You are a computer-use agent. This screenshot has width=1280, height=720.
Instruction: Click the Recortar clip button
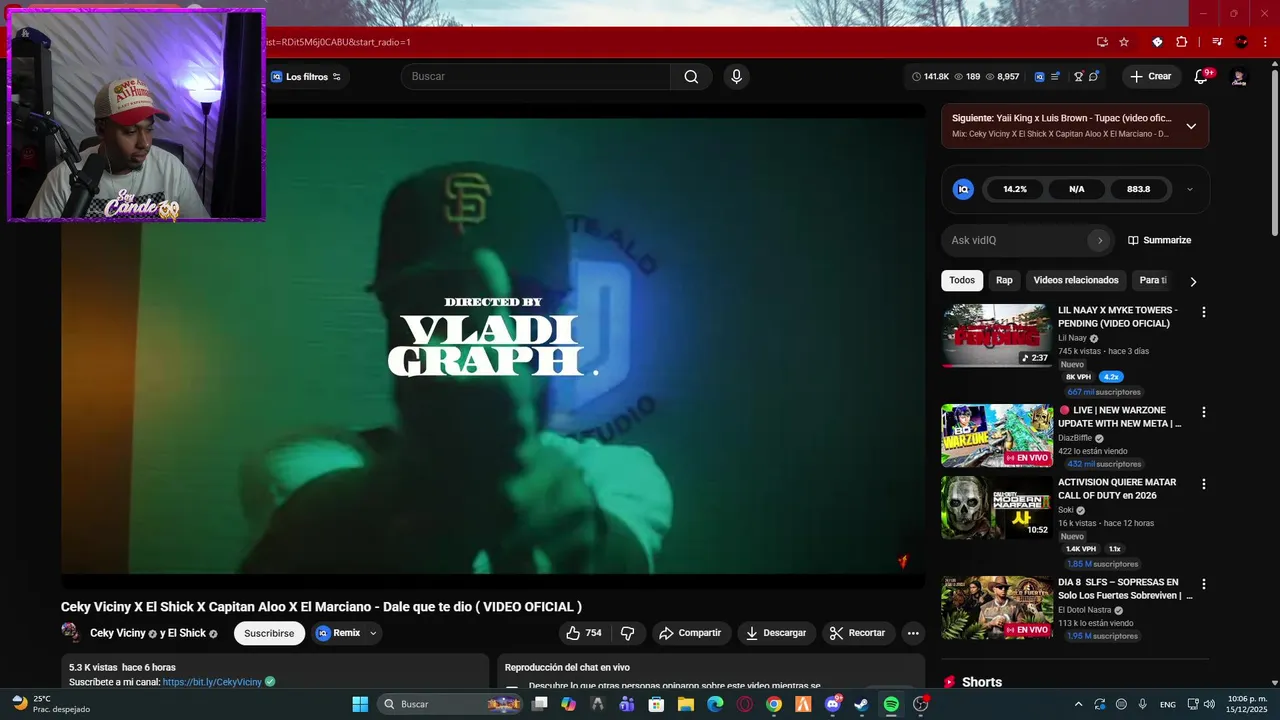[858, 633]
